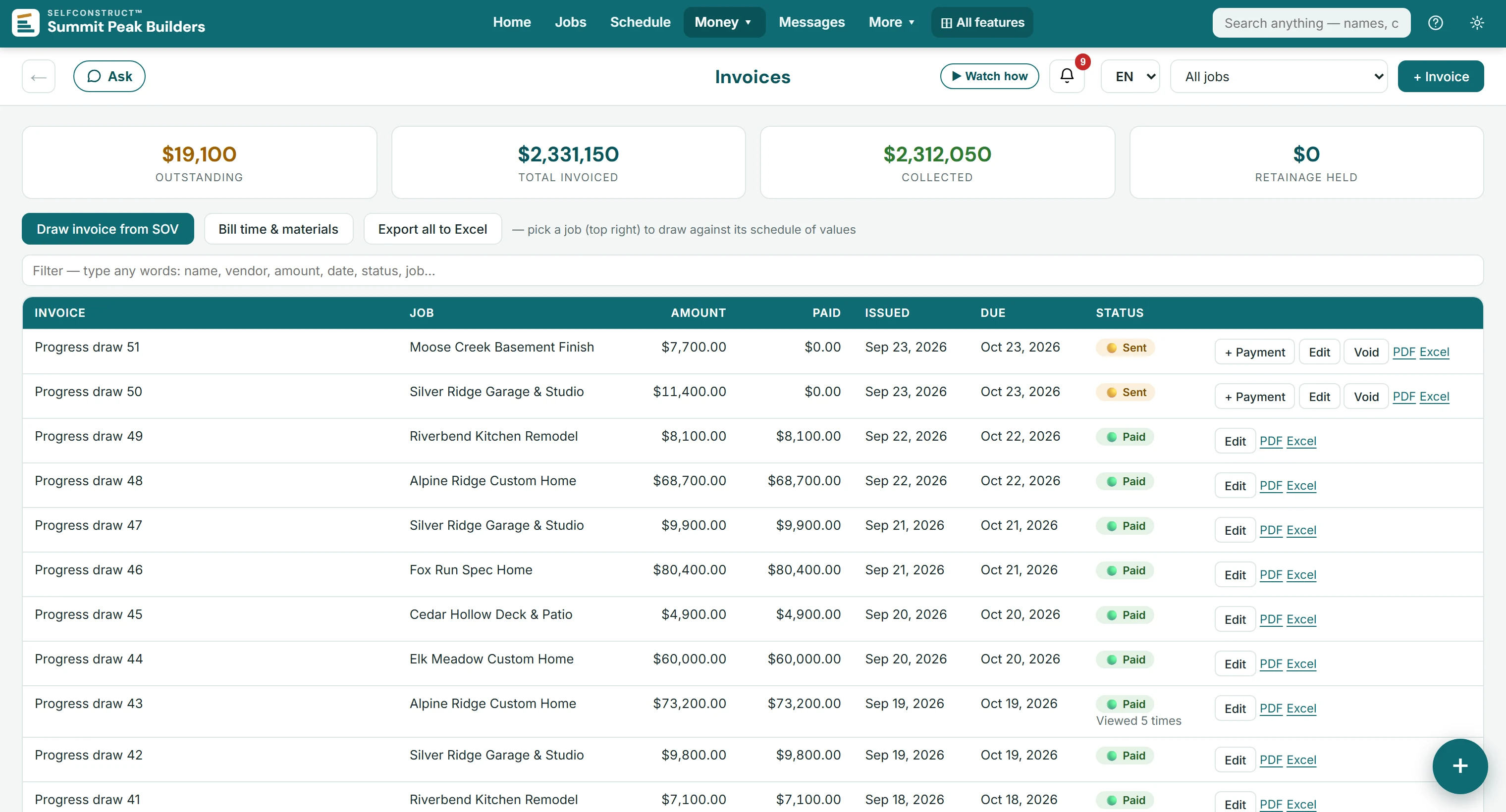Click the $19,100 Outstanding card
Viewport: 1506px width, 812px height.
tap(199, 162)
